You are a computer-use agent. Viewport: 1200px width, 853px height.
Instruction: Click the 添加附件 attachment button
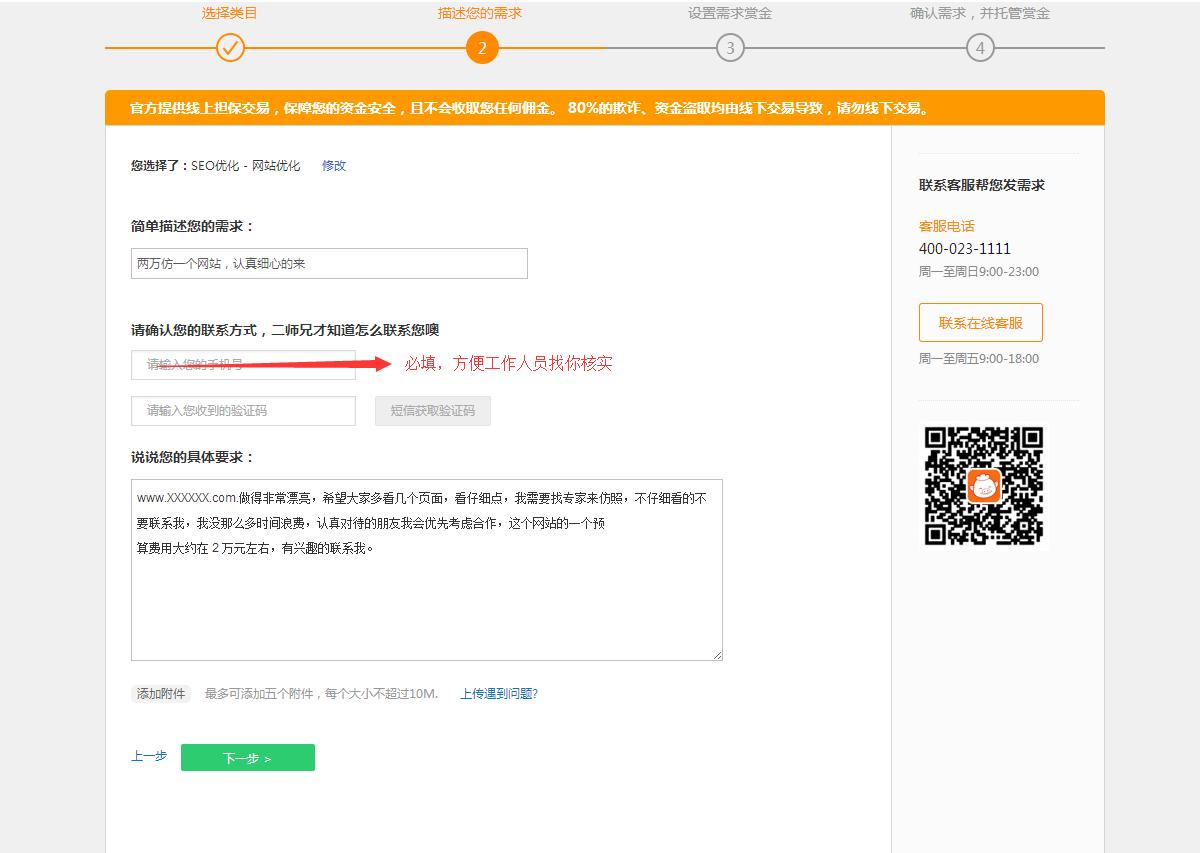coord(160,693)
